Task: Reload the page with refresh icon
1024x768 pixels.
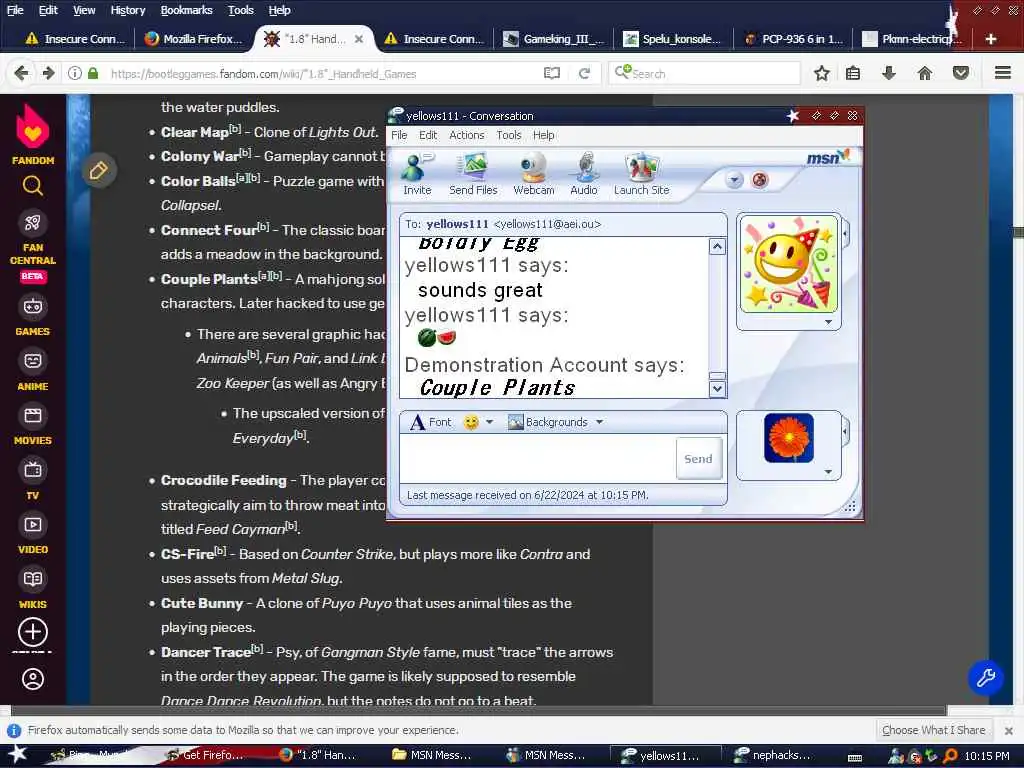Action: 584,73
